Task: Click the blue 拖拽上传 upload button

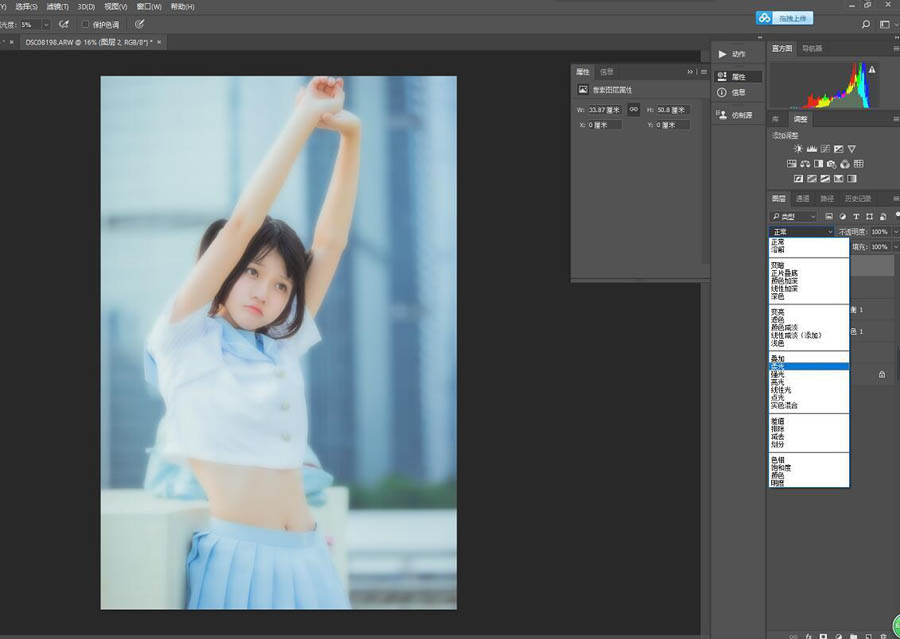Action: point(784,18)
